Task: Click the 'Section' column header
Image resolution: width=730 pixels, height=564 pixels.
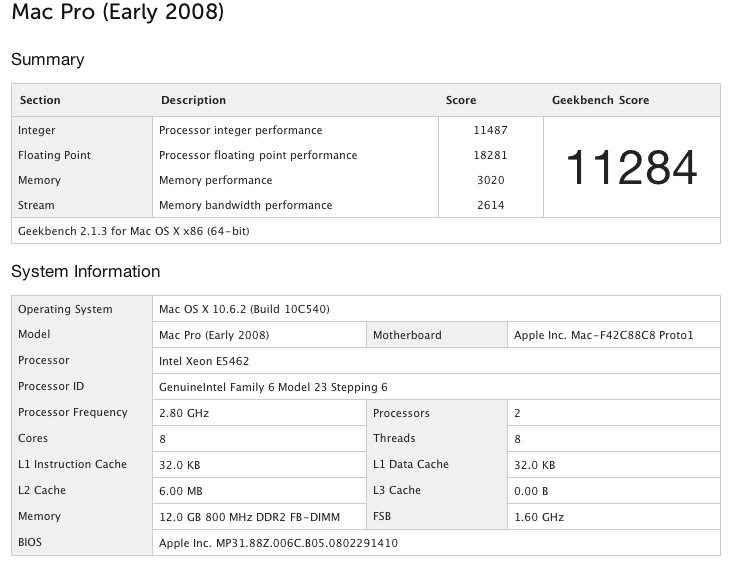Action: coord(40,100)
